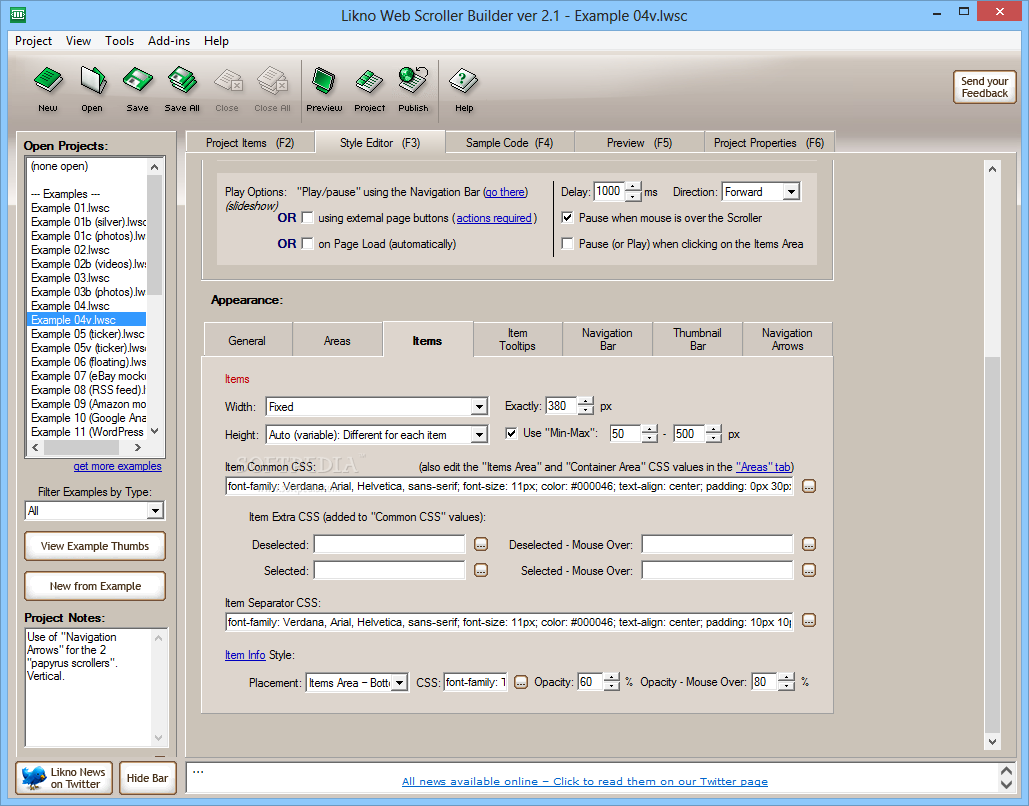
Task: Select the Navigation Arrows tab
Action: coord(787,339)
